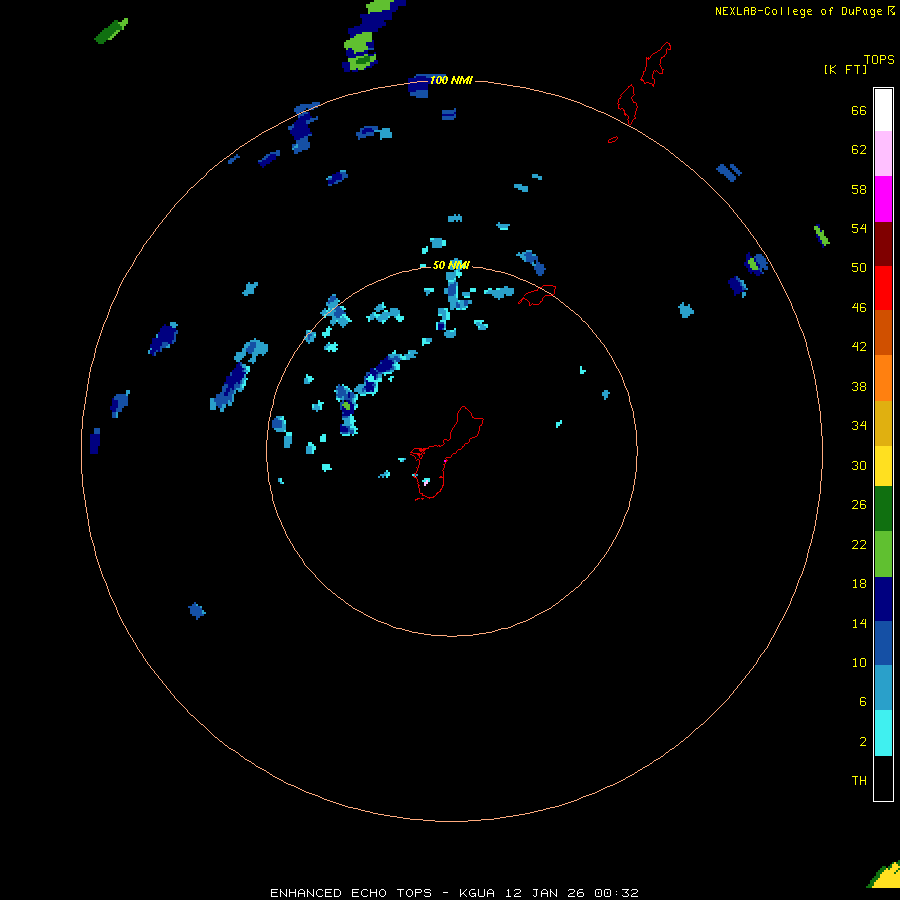Click the yellow-green echo in the bottom right corner
This screenshot has height=900, width=900.
(x=884, y=876)
